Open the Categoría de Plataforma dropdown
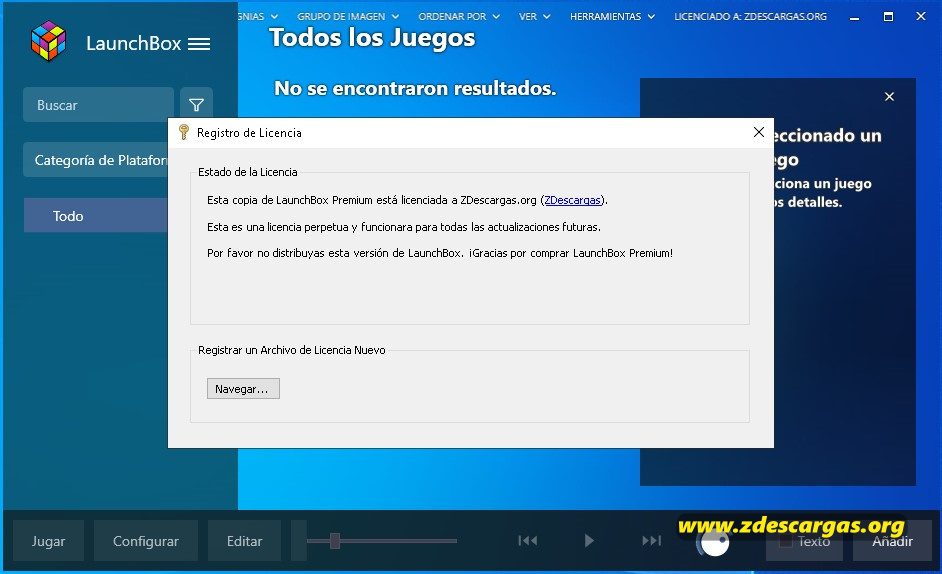The width and height of the screenshot is (942, 574). 96,160
